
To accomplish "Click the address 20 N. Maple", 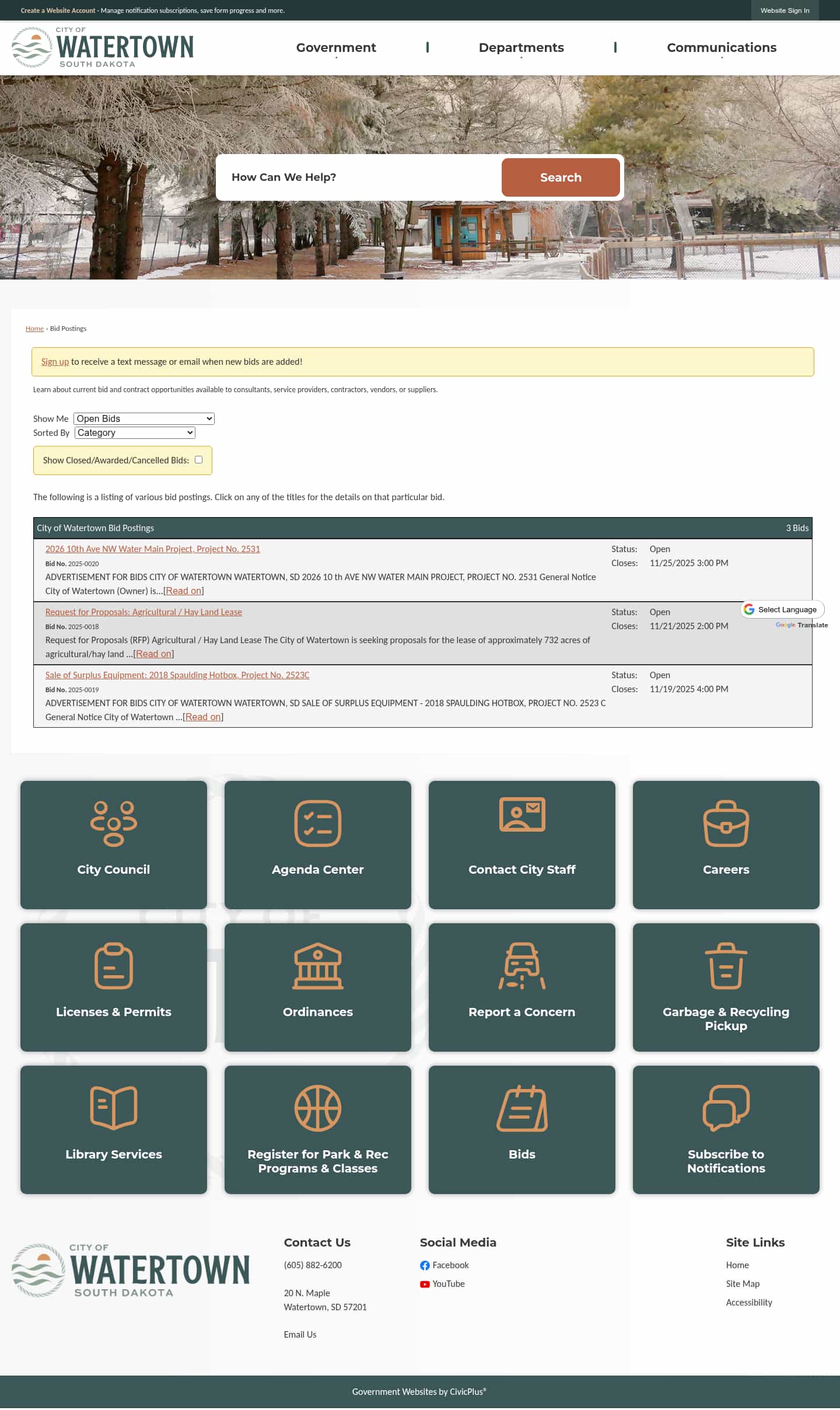I will pos(307,1293).
